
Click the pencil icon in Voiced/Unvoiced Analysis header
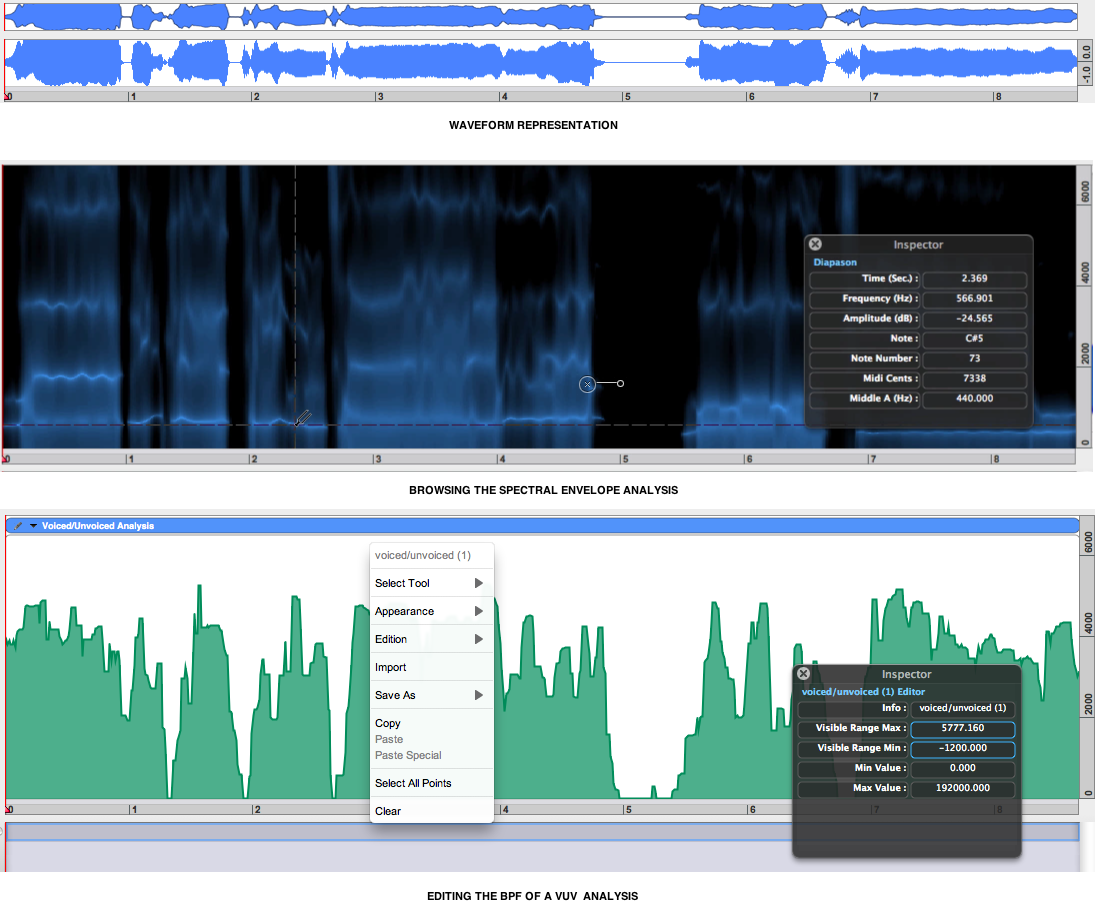19,525
